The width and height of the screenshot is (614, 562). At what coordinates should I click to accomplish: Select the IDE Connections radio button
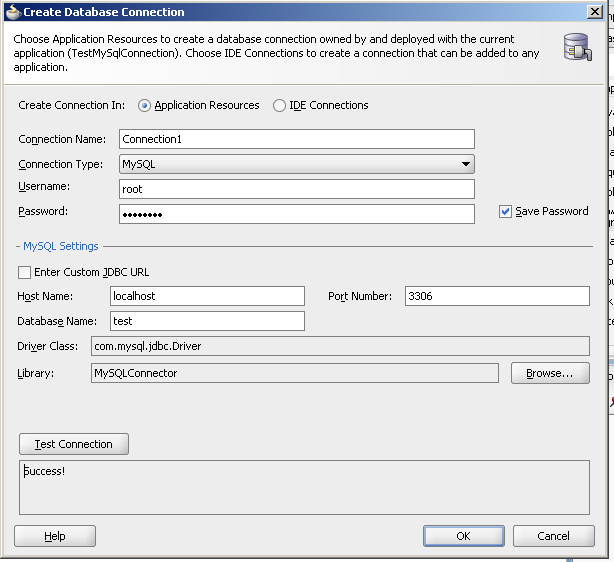[x=279, y=106]
